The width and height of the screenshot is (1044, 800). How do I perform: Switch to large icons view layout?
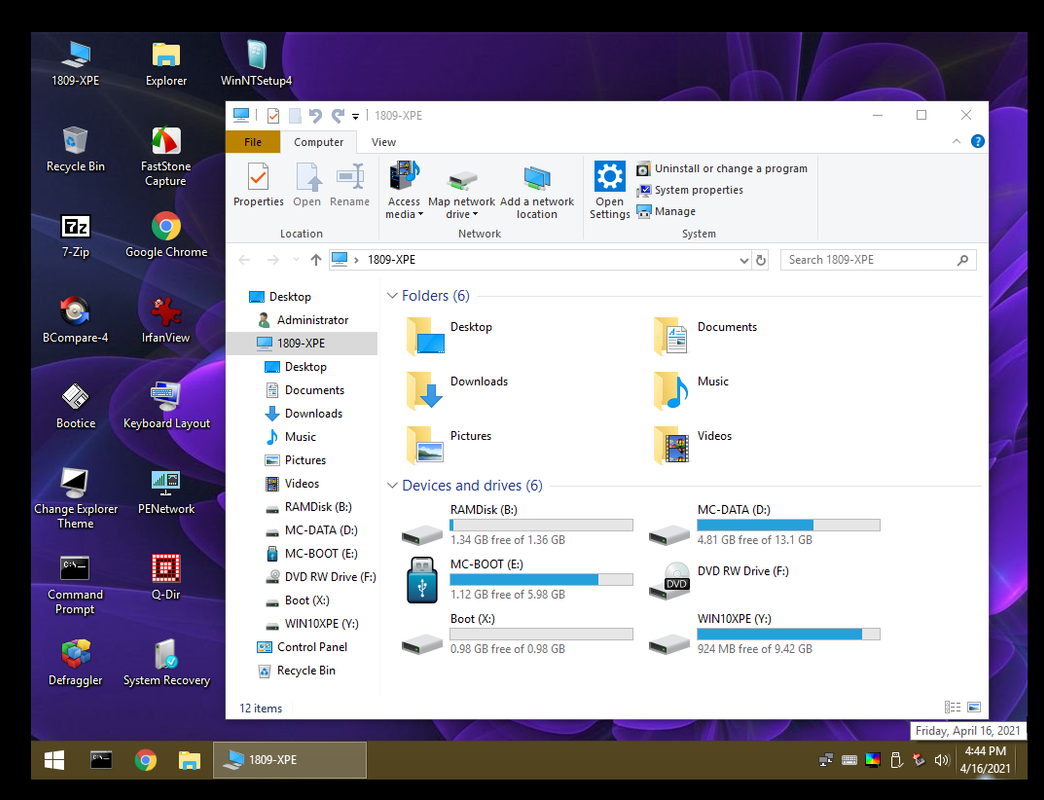tap(973, 707)
